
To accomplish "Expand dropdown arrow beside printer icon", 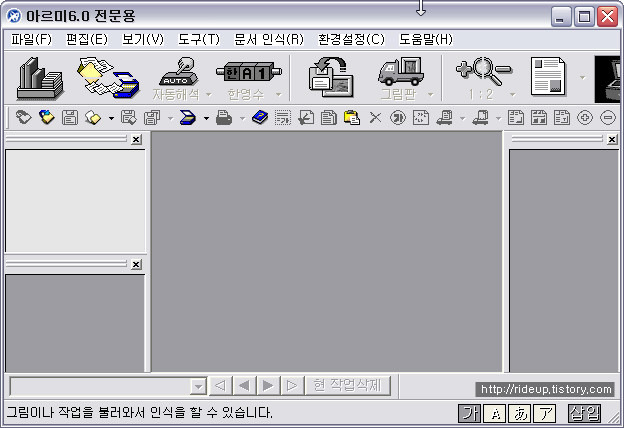I will (242, 118).
